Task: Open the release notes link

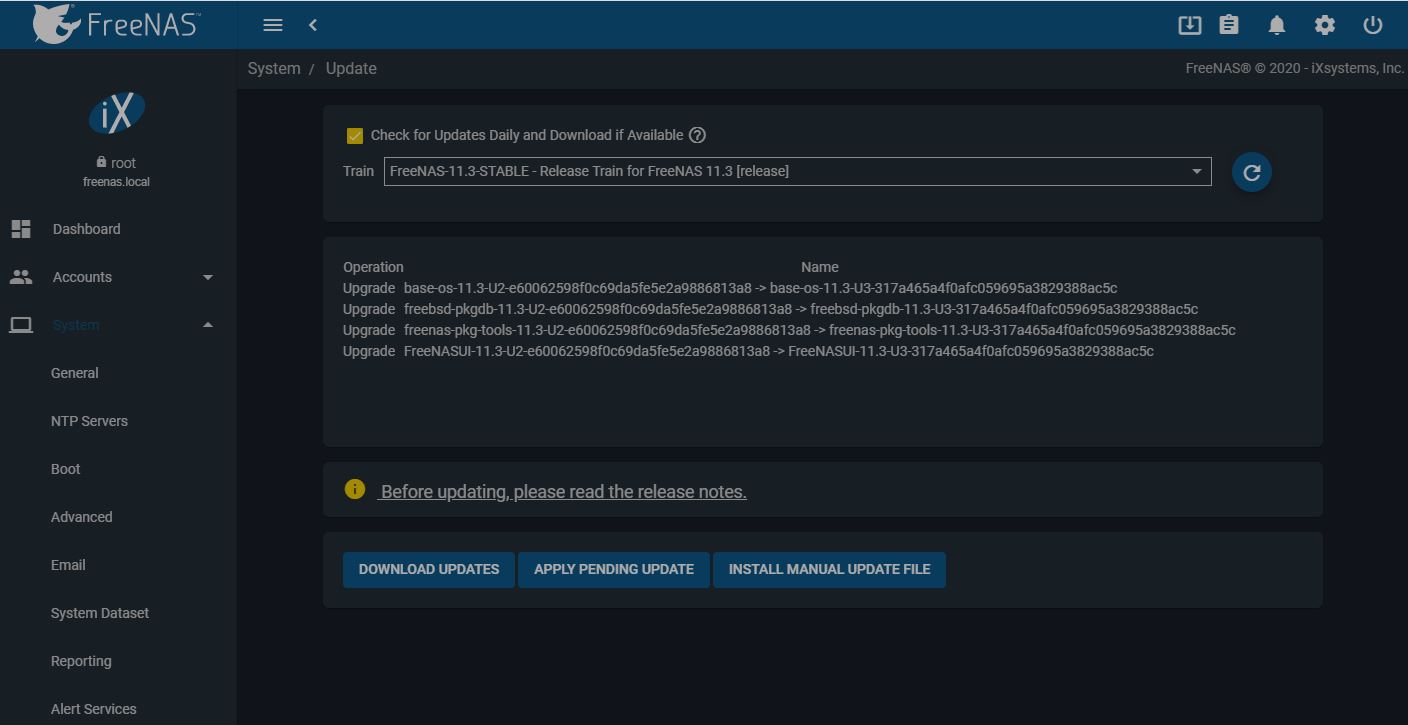Action: (x=563, y=491)
